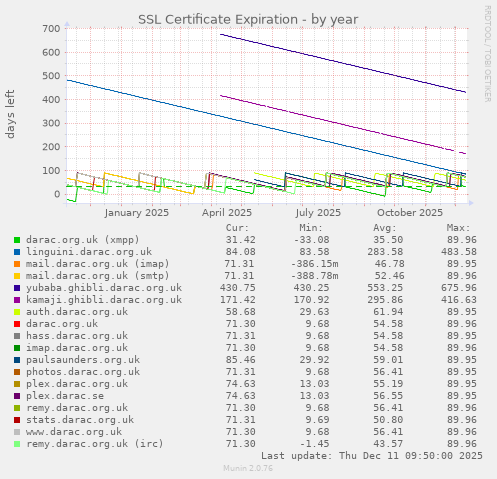Click the lime auth.darac.org.uk swatch
497x479 pixels.
17,312
